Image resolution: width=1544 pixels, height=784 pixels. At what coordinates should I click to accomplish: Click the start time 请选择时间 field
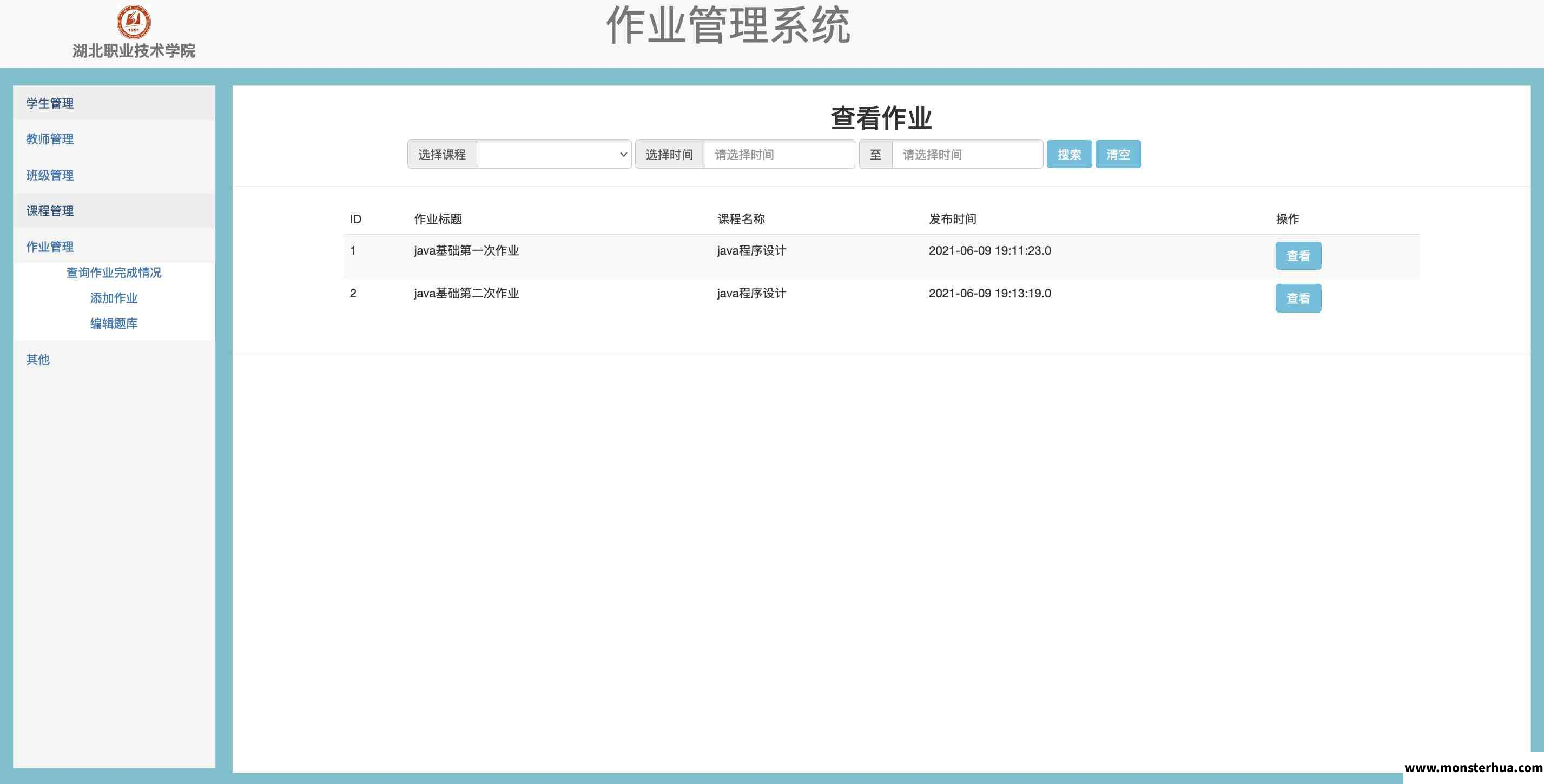[779, 155]
